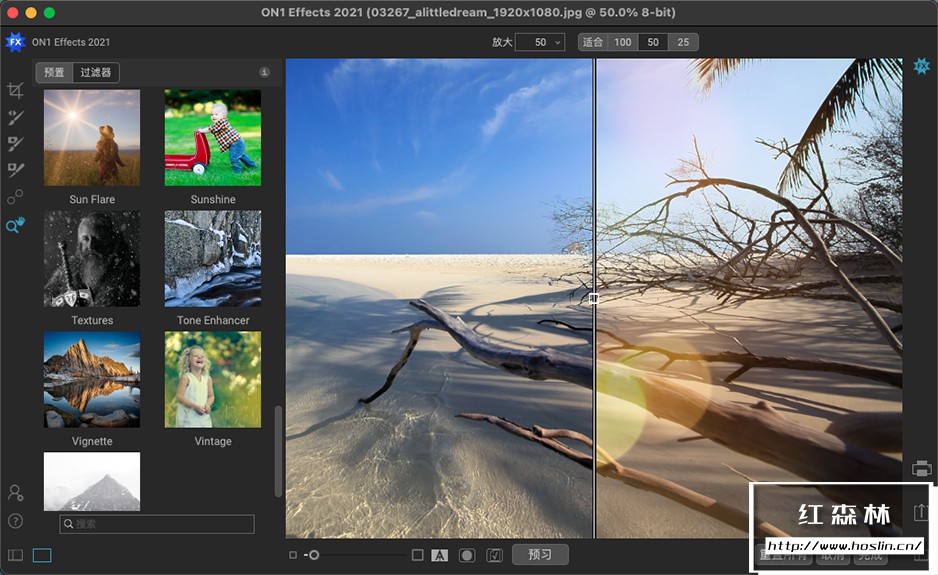Open the zoom level 50 dropdown
938x575 pixels.
[x=540, y=42]
